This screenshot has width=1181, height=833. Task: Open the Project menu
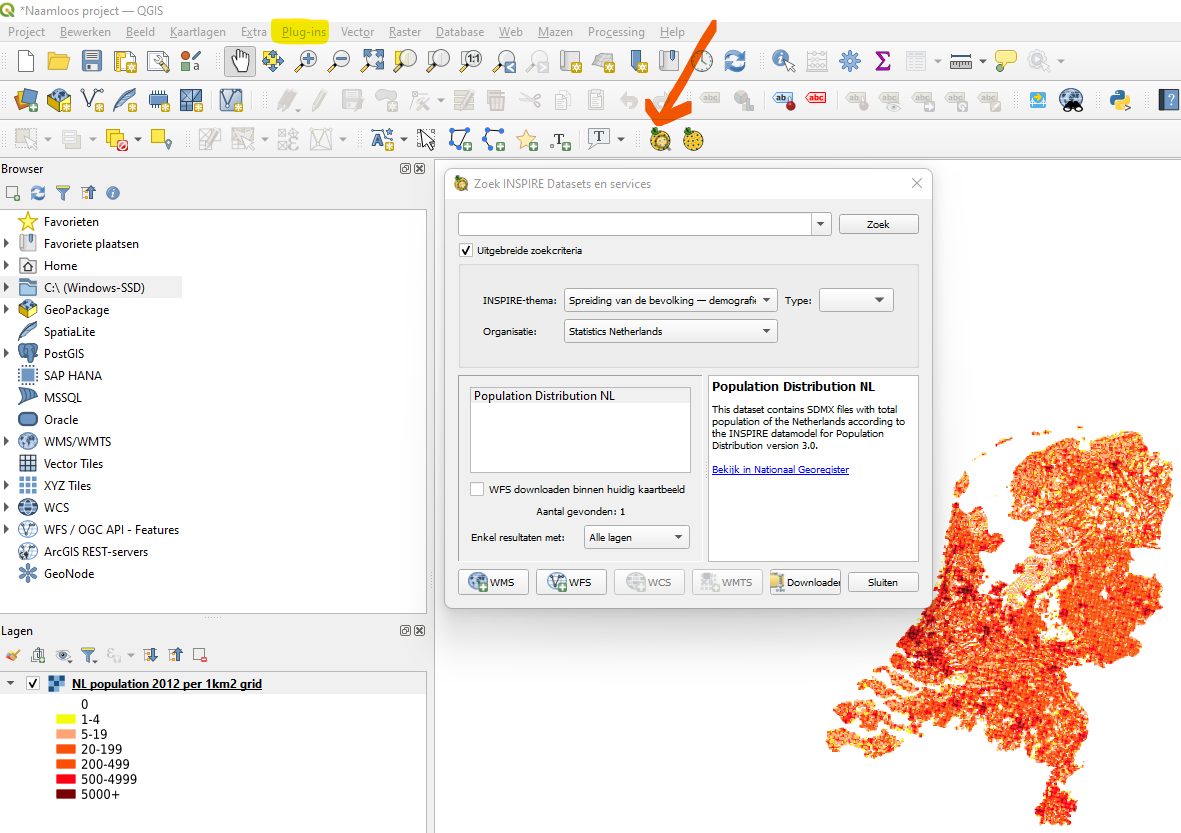coord(26,32)
